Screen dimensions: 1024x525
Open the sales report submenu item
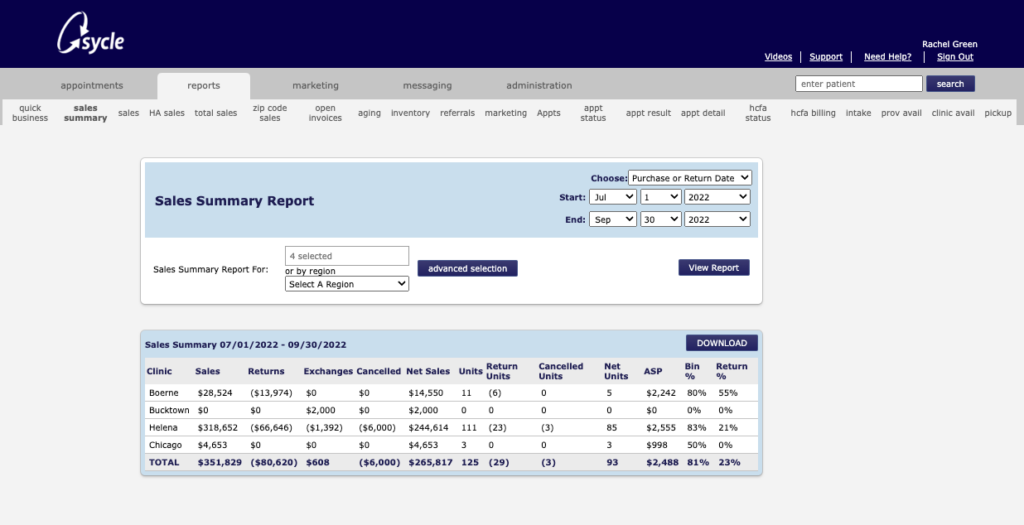tap(129, 113)
